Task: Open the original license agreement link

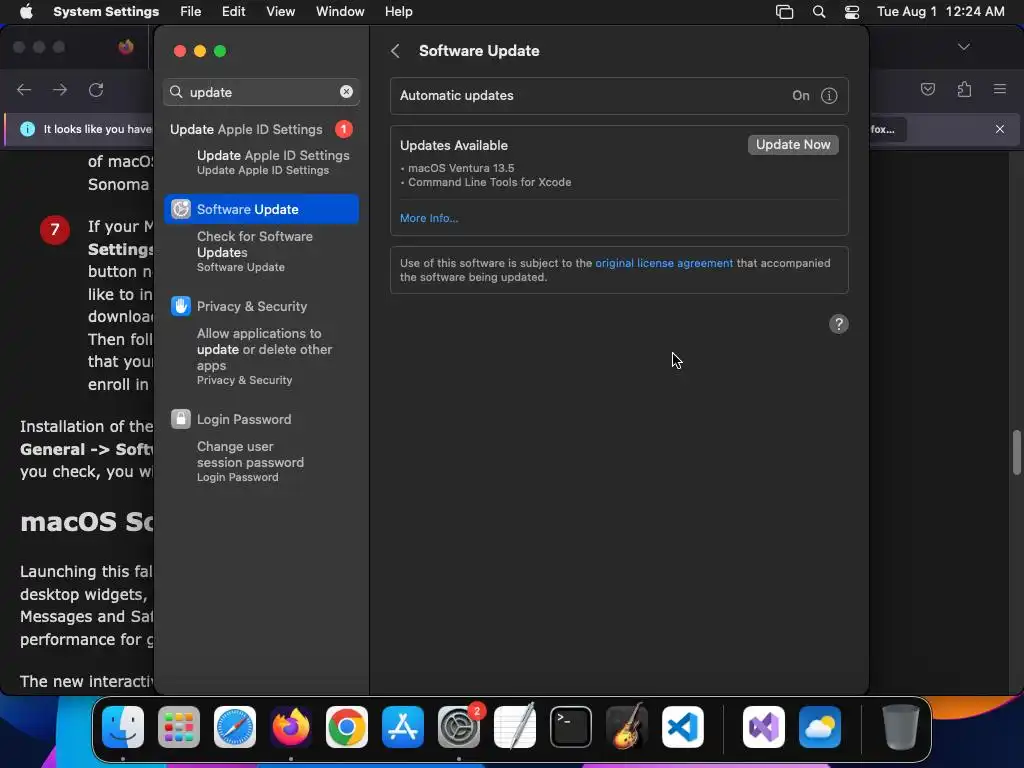Action: [x=664, y=263]
